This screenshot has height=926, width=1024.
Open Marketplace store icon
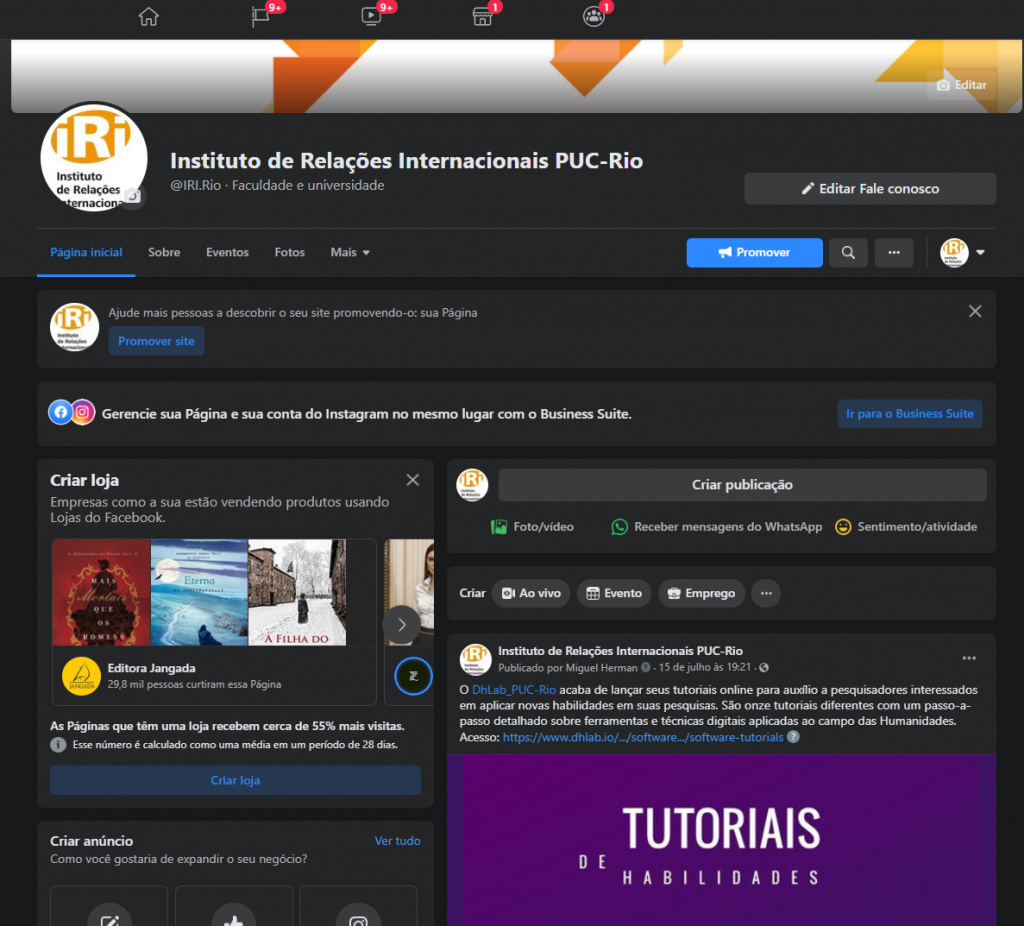(x=483, y=16)
